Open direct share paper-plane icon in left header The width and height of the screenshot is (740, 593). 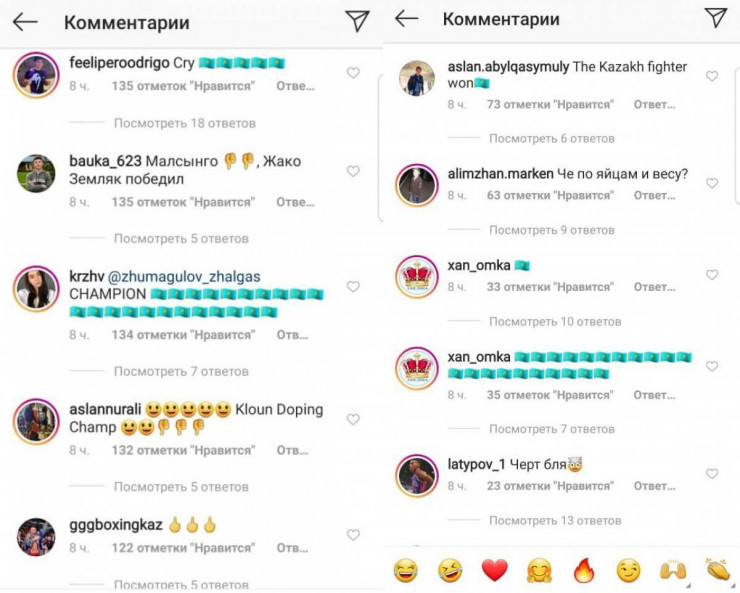357,21
